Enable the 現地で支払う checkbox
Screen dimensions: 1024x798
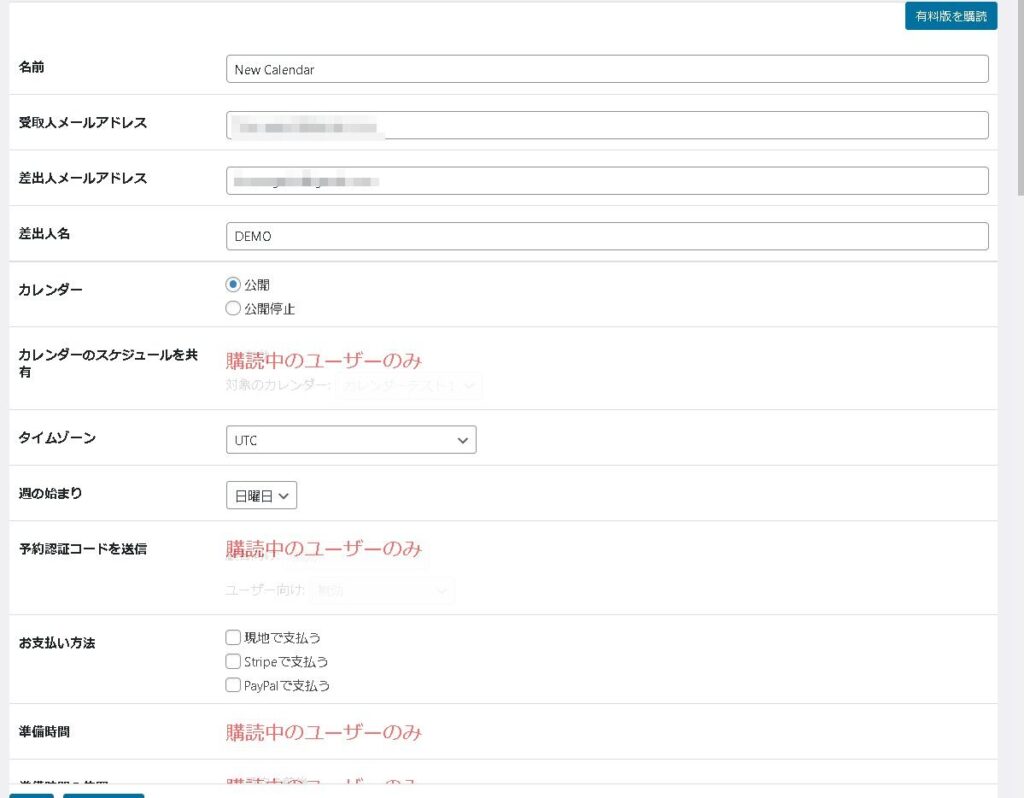pyautogui.click(x=233, y=637)
